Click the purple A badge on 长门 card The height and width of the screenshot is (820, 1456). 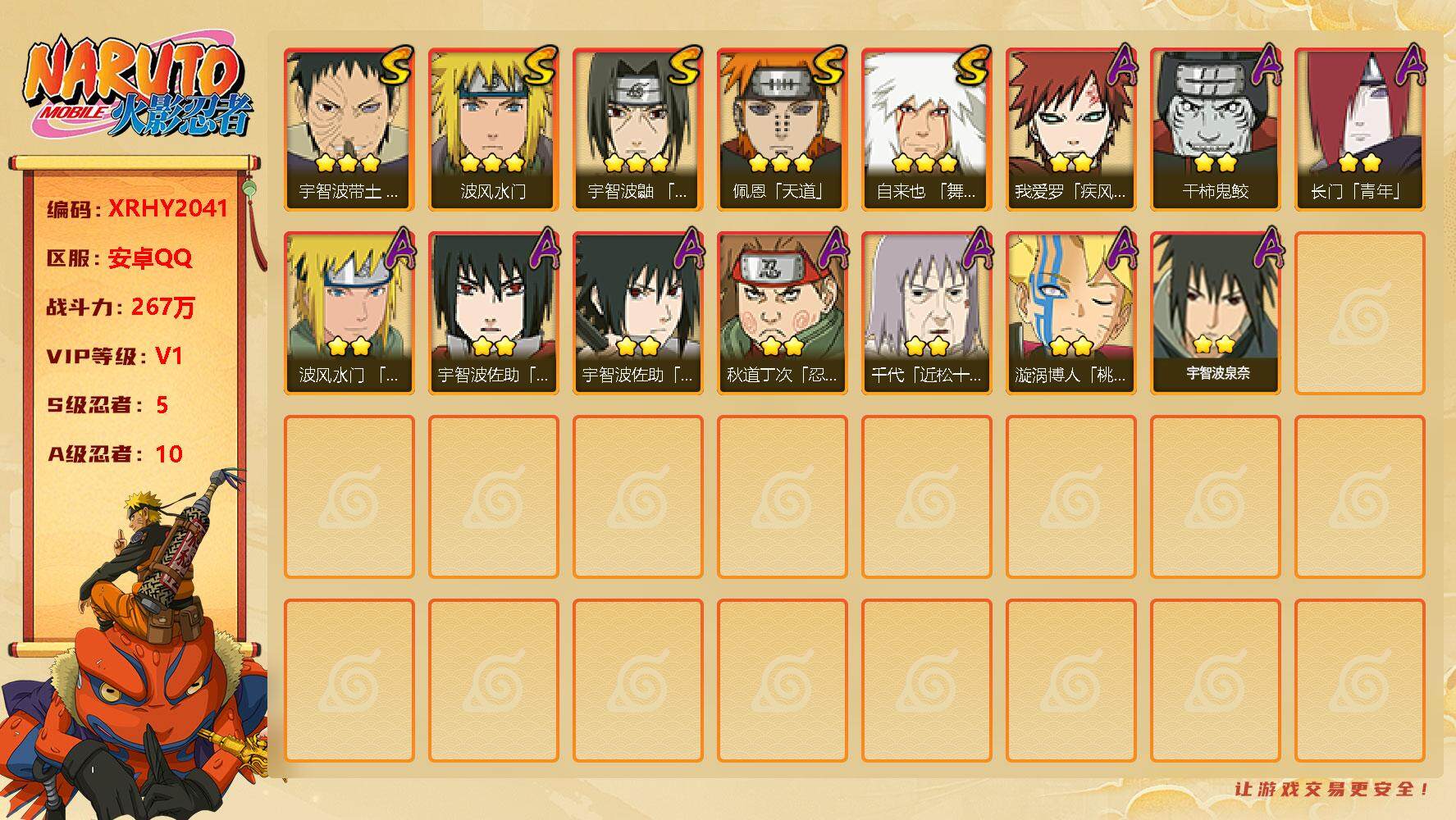click(1410, 64)
